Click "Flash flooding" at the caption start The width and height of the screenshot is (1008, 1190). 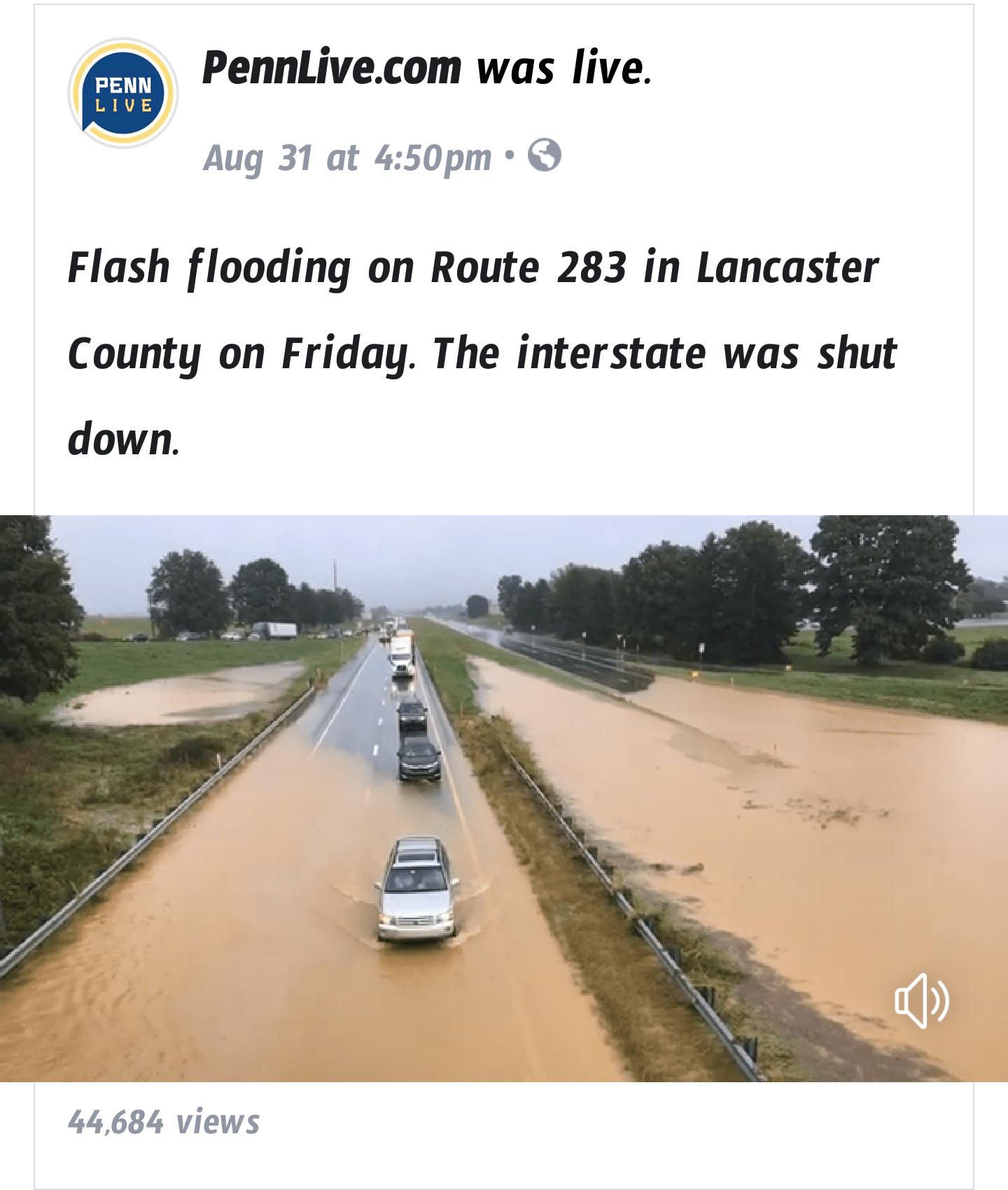pyautogui.click(x=209, y=267)
